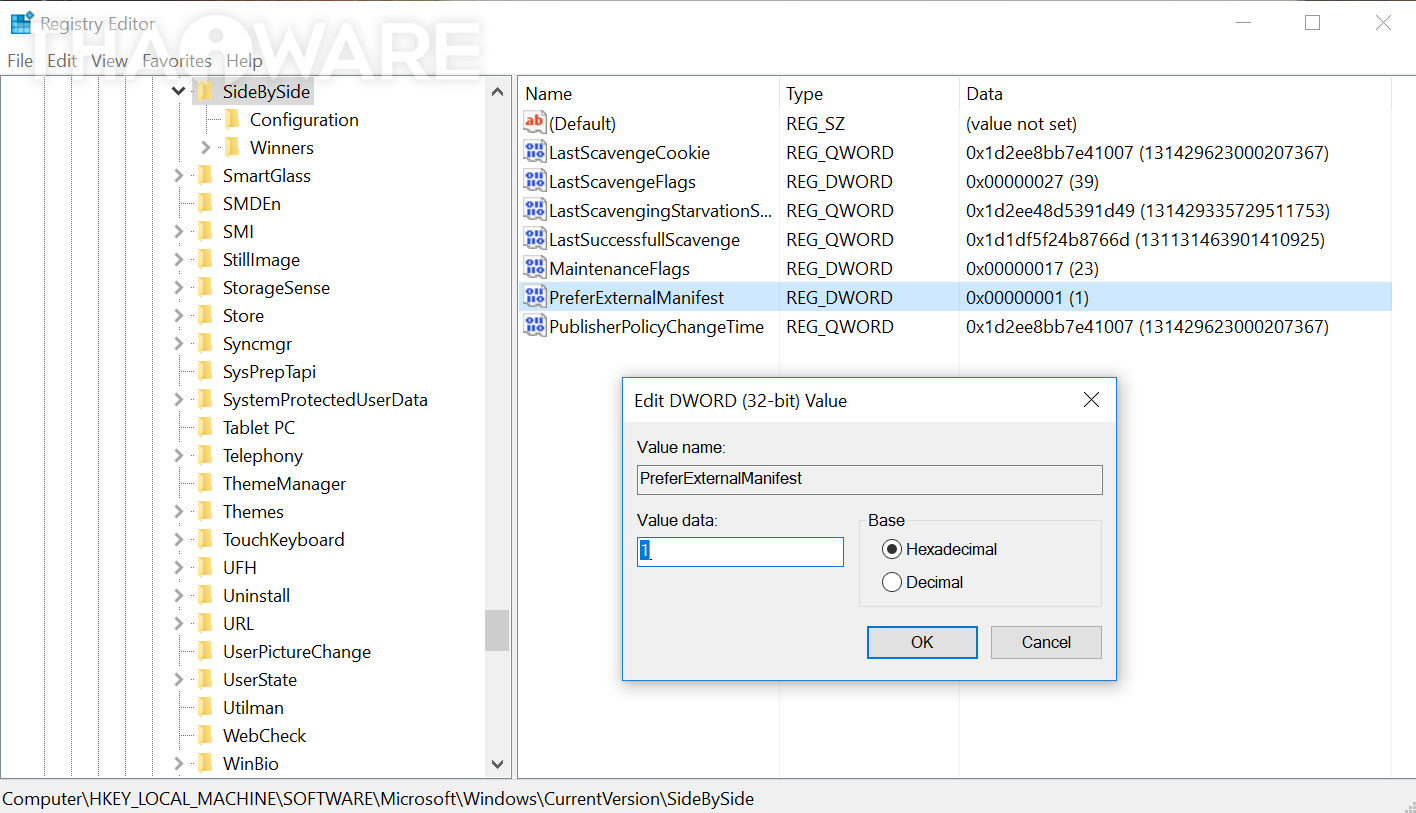Click the SysPrepTapi folder icon

[205, 372]
